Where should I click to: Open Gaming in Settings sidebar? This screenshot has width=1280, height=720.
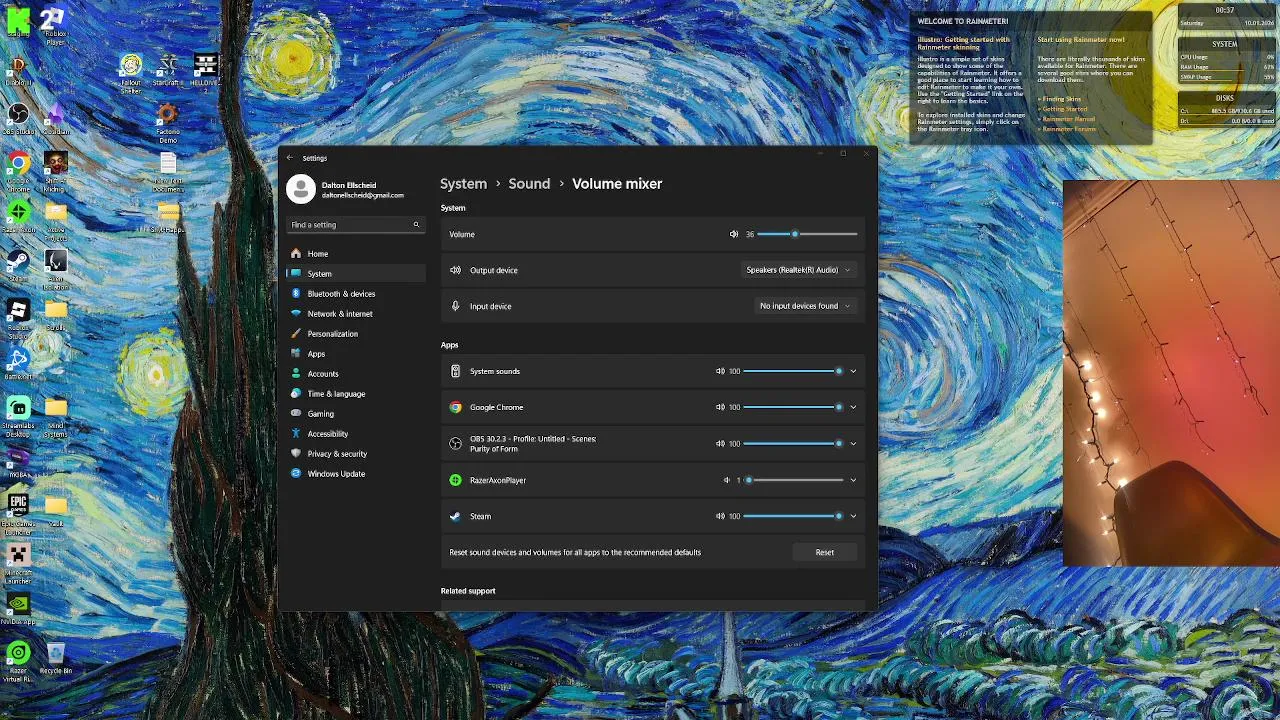[356, 414]
